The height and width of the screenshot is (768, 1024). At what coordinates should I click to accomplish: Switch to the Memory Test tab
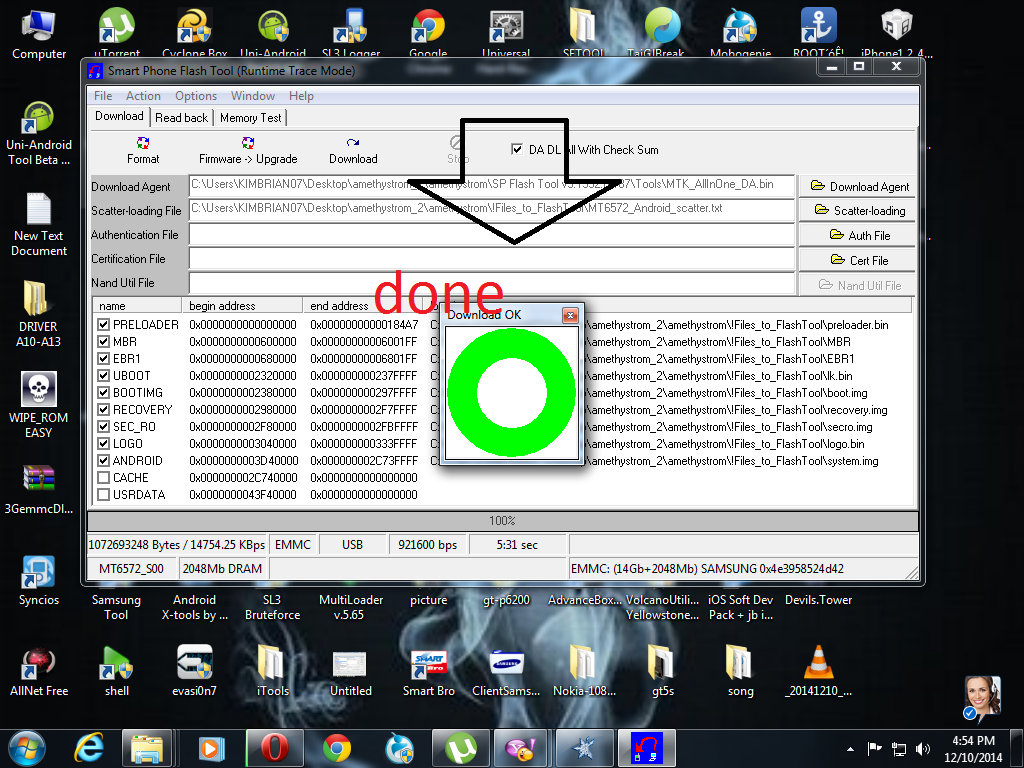pos(250,117)
